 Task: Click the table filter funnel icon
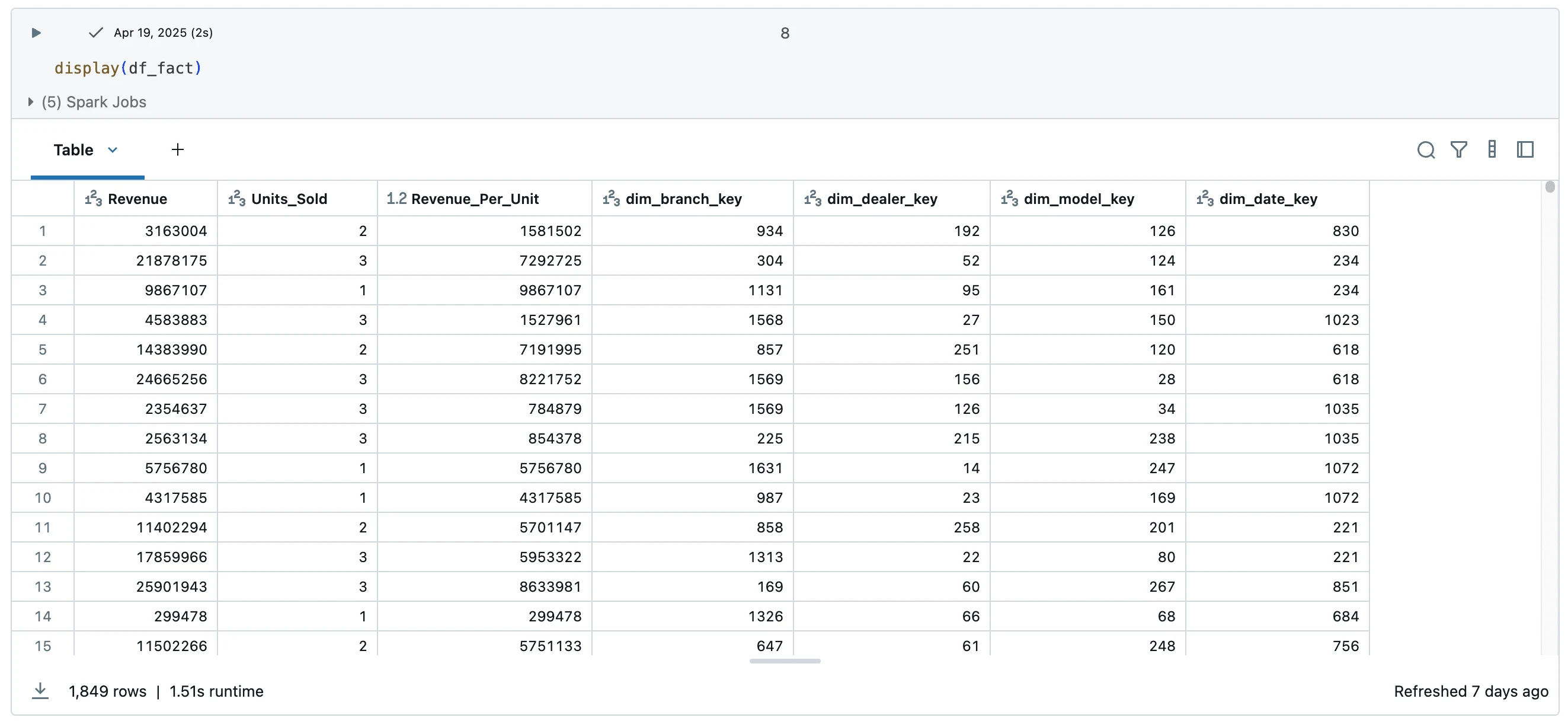point(1458,150)
